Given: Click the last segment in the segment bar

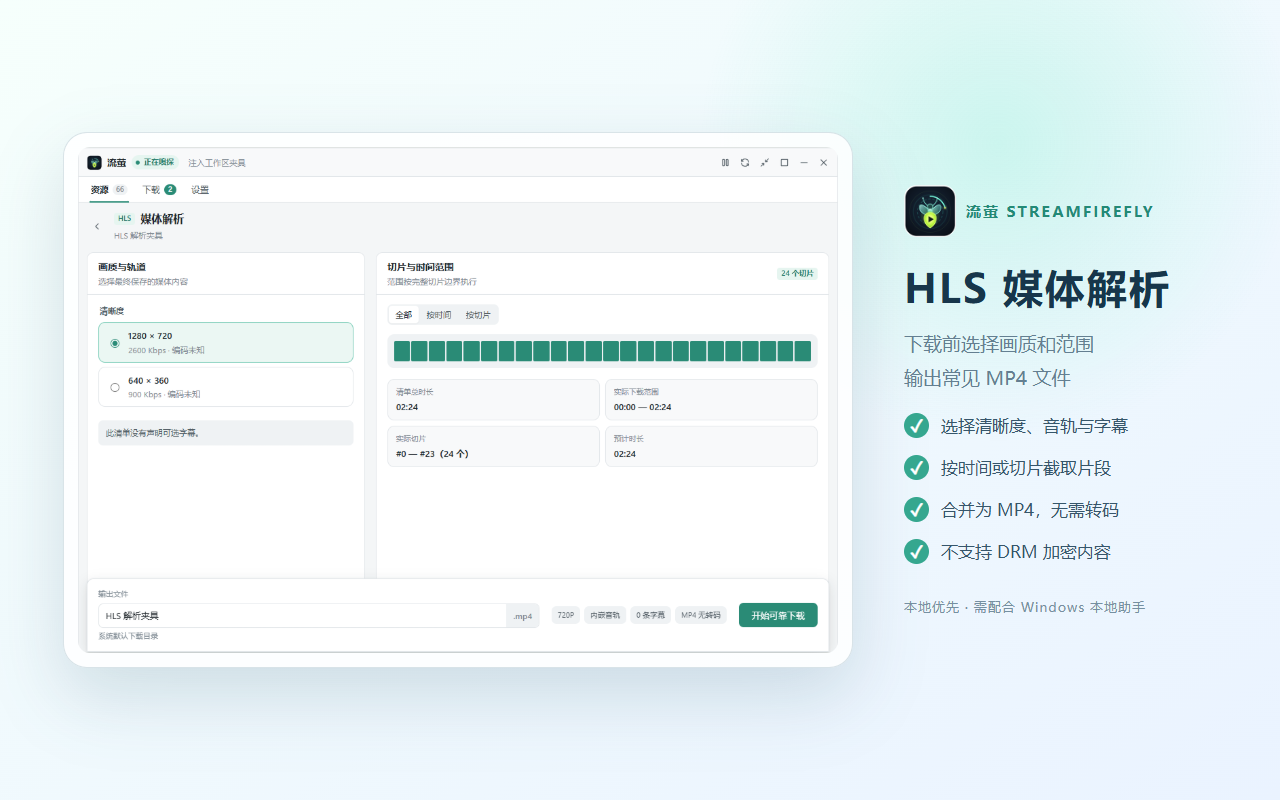Looking at the screenshot, I should point(802,351).
